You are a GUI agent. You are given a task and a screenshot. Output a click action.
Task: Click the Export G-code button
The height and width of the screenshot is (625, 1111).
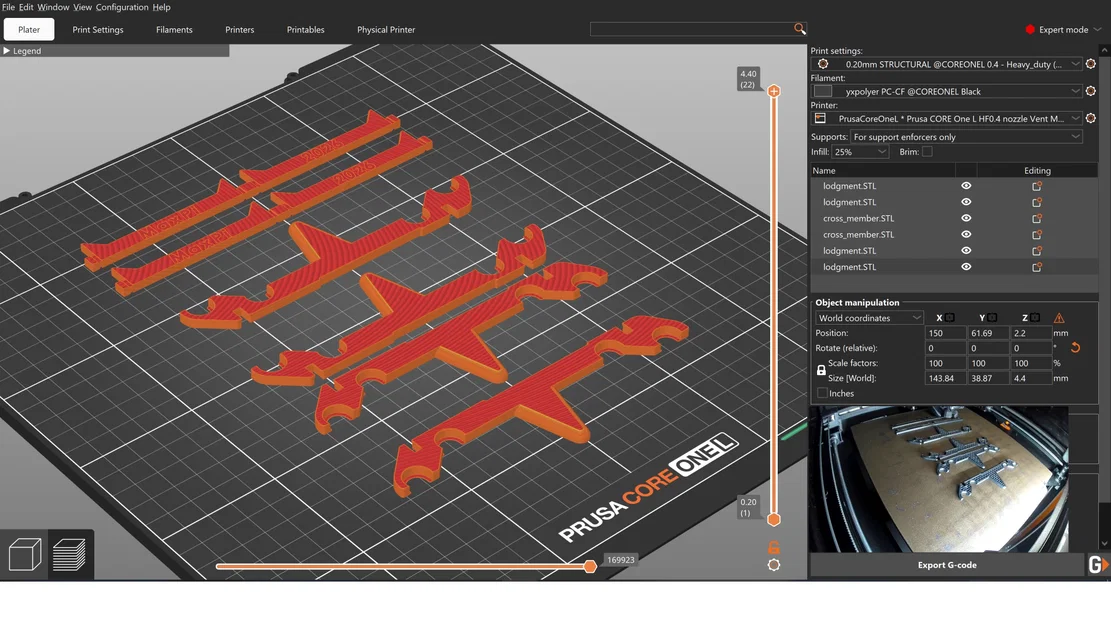click(947, 565)
